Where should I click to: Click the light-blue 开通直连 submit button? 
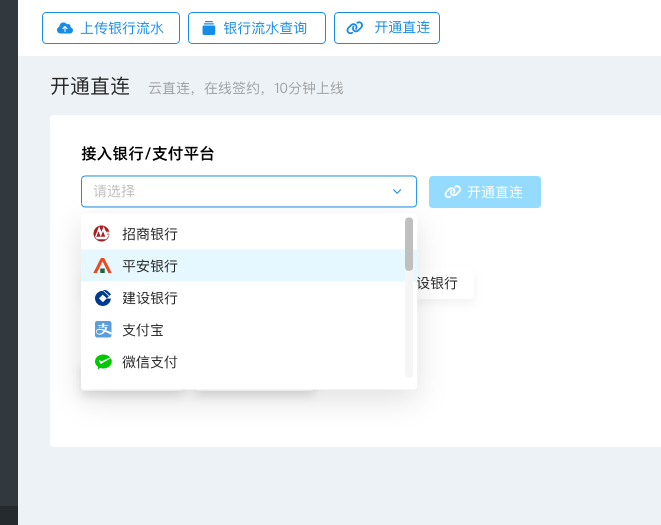click(x=485, y=192)
